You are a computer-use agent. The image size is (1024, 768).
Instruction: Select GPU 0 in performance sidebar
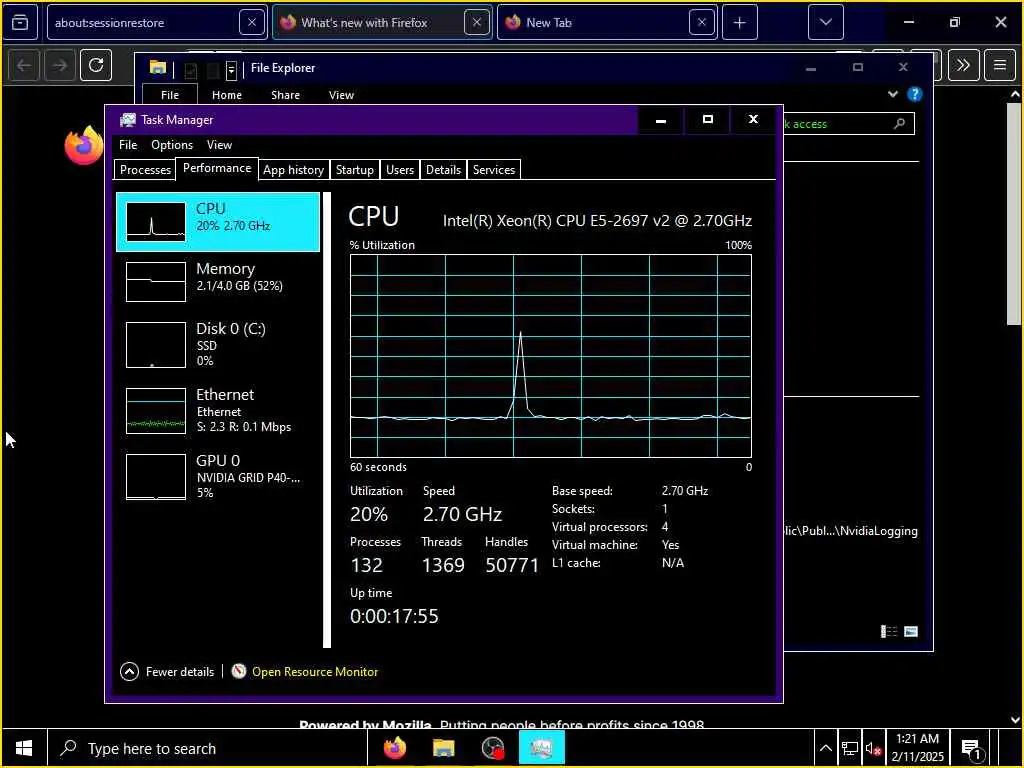point(217,476)
